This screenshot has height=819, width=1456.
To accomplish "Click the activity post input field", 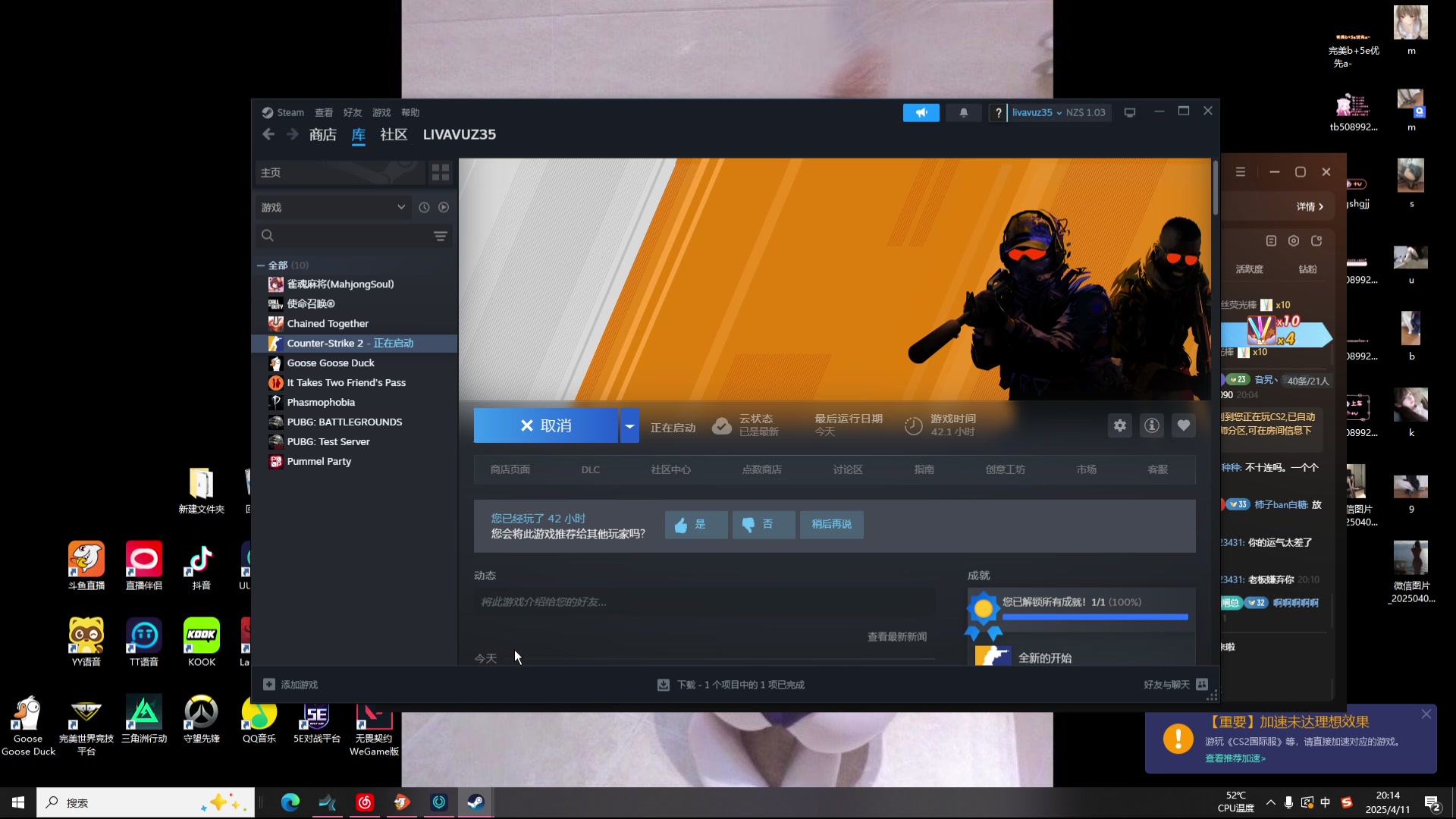I will [x=704, y=602].
